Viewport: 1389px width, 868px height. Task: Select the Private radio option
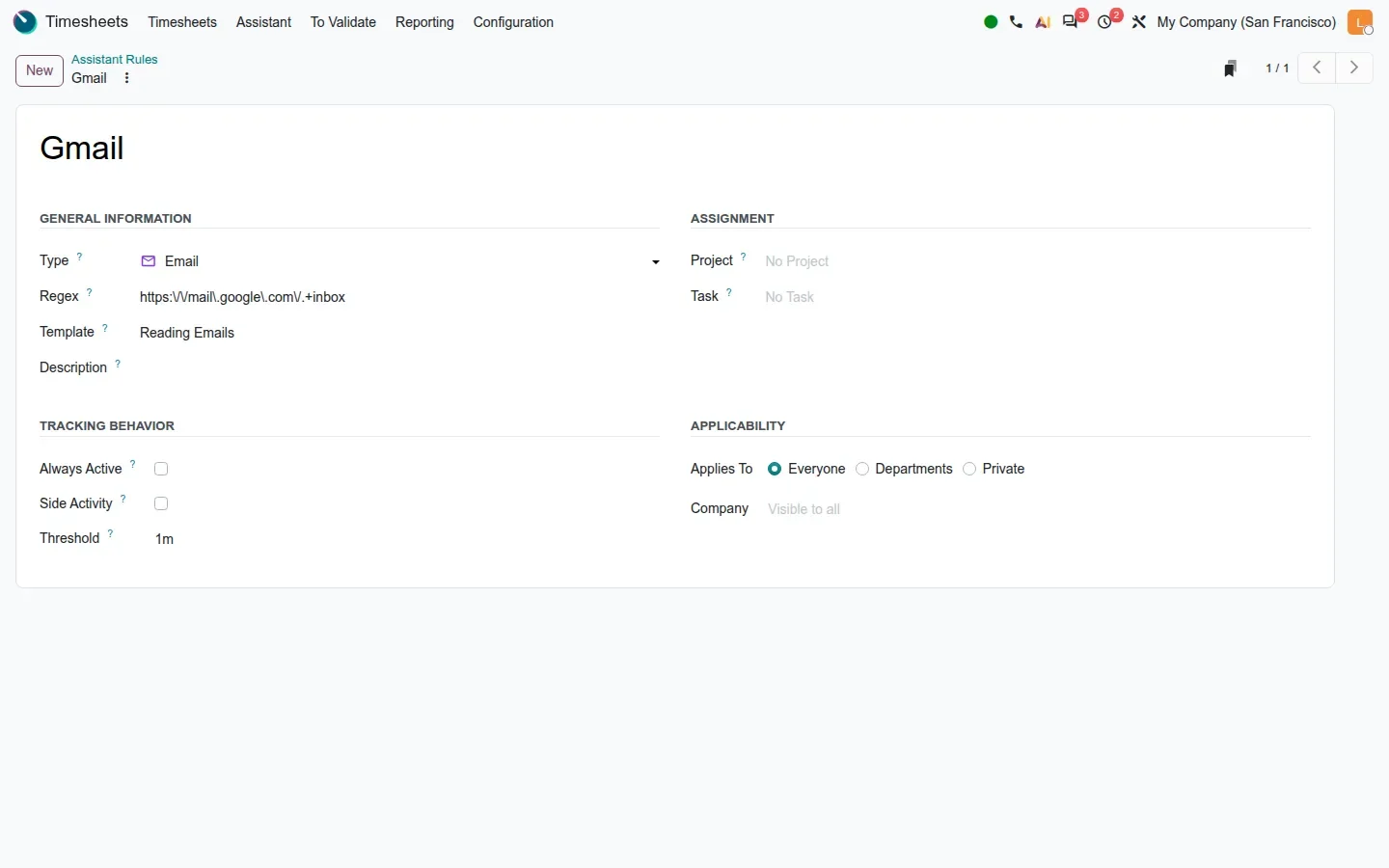(x=969, y=469)
